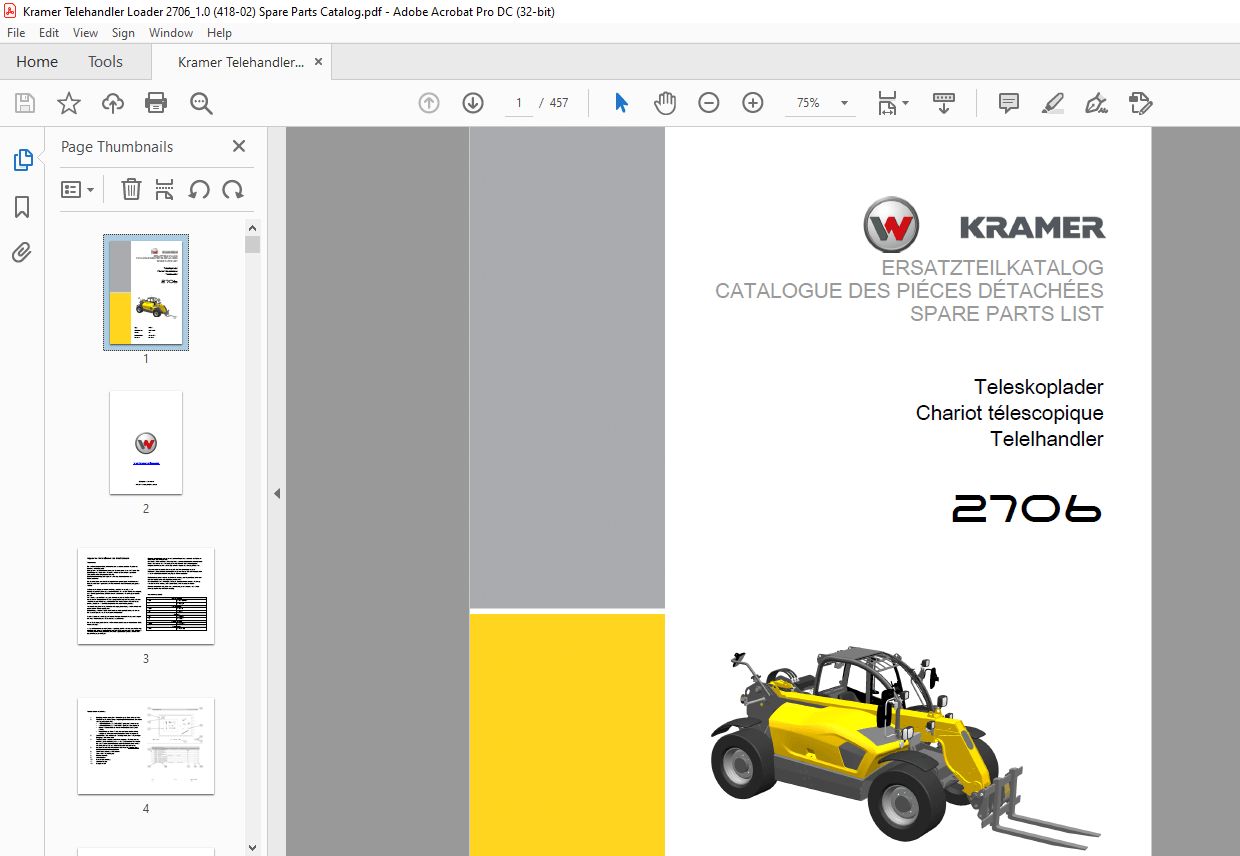1240x856 pixels.
Task: Open the page display options dropdown
Action: click(903, 103)
